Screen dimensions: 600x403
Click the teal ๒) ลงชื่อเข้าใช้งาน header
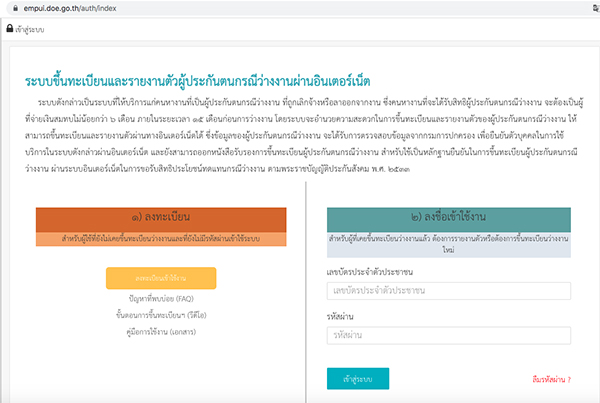pyautogui.click(x=449, y=220)
